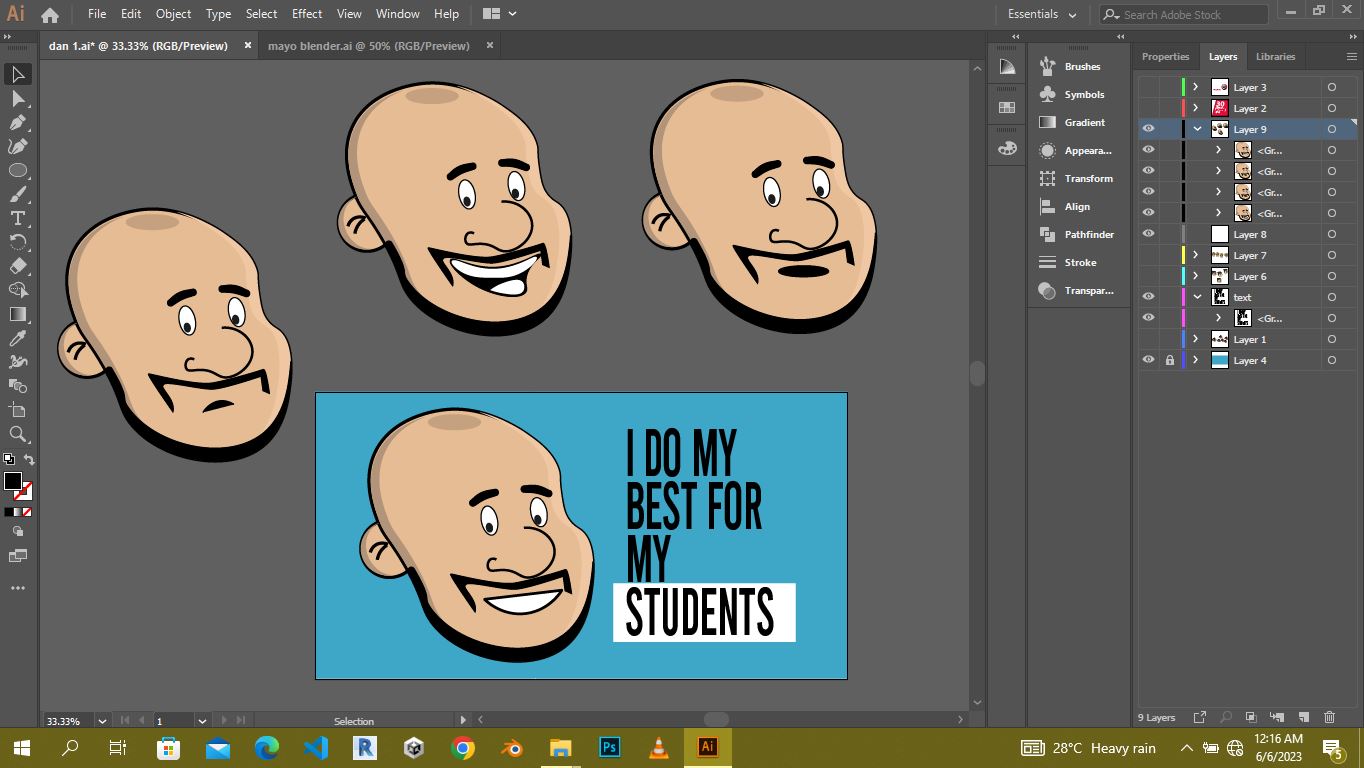Select the Pen tool

point(18,122)
